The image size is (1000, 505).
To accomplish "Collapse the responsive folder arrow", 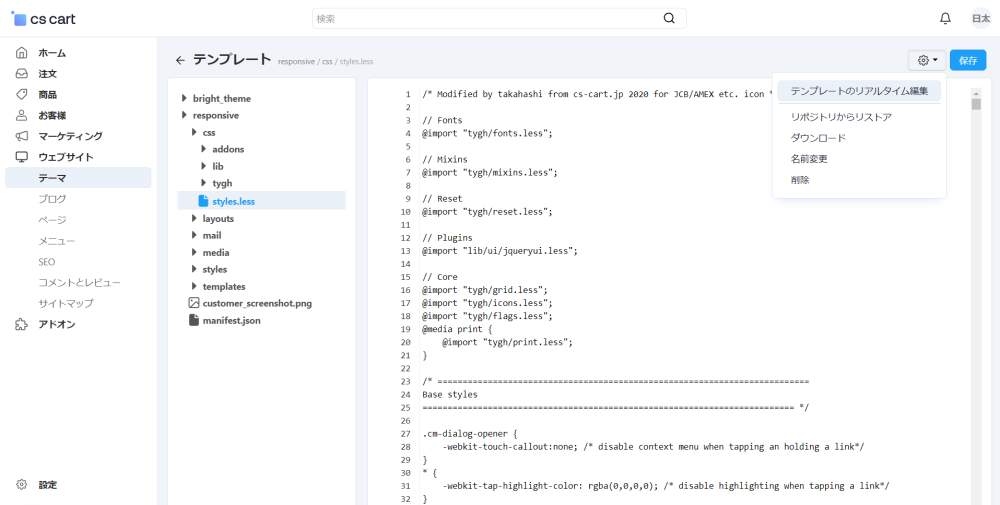I will [x=184, y=115].
